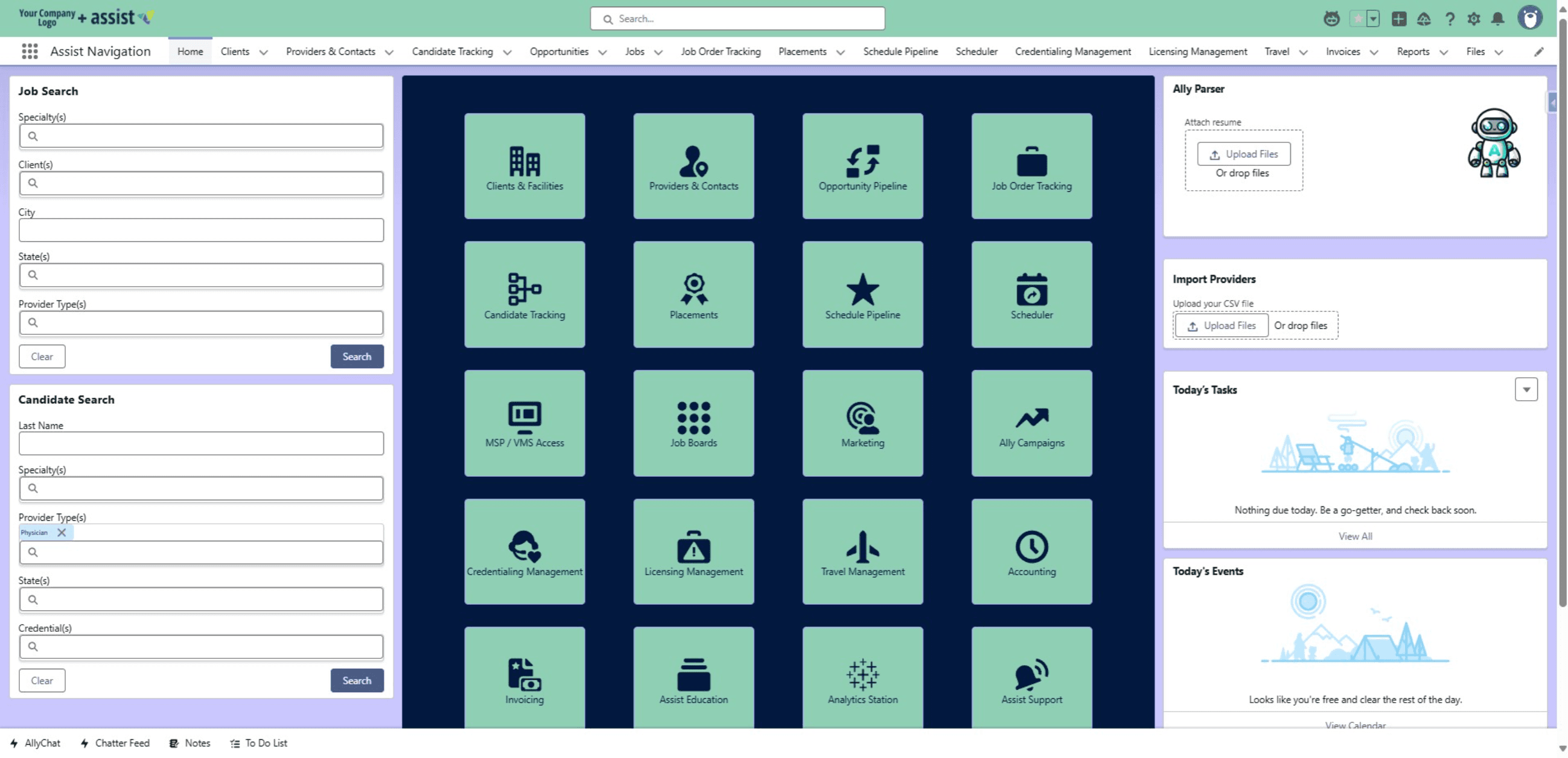Open the Licensing Management nav tab
This screenshot has height=758, width=1568.
1197,52
